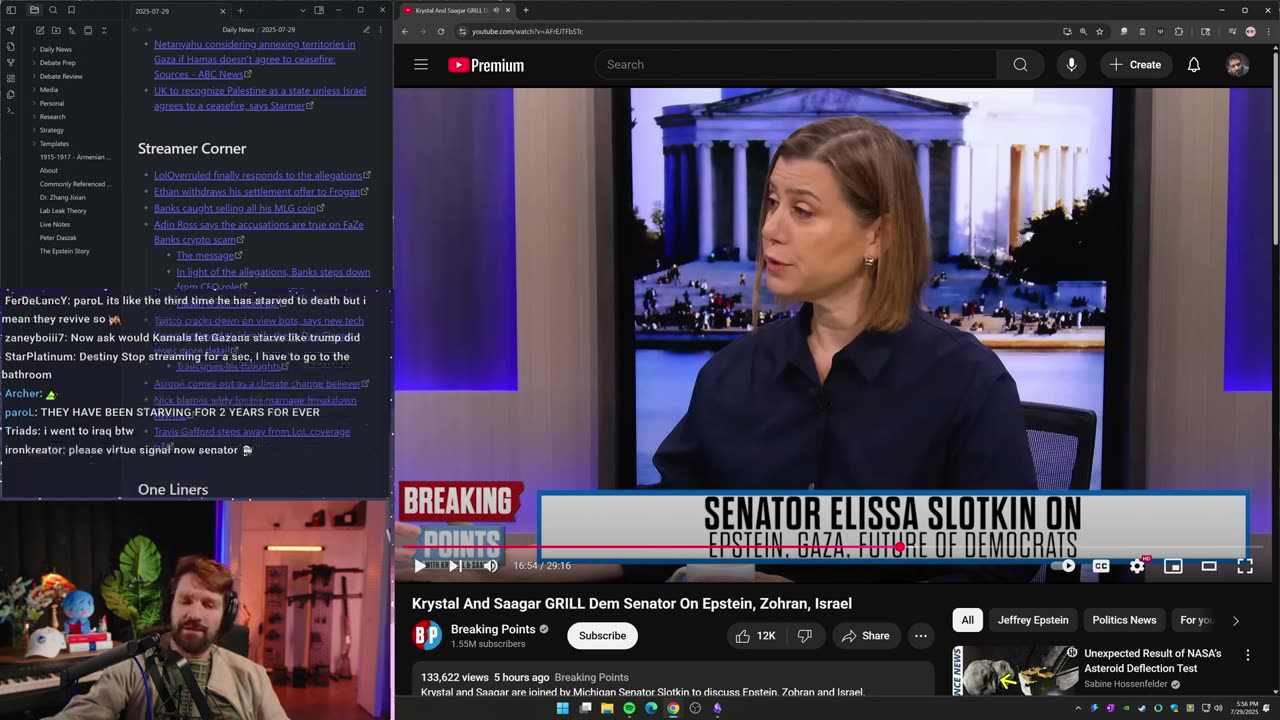
Task: Select the Politics News filter chip
Action: point(1124,620)
